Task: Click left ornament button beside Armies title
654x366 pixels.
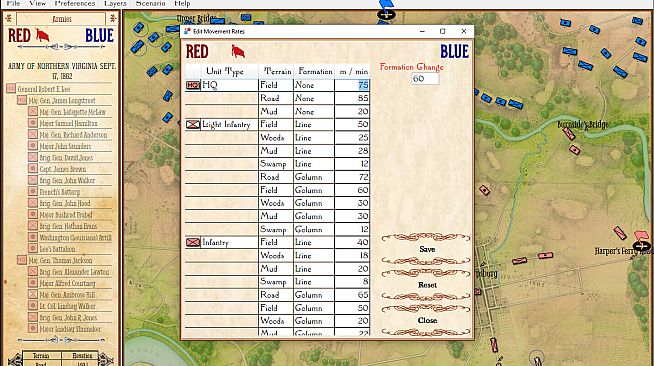Action: (9, 19)
